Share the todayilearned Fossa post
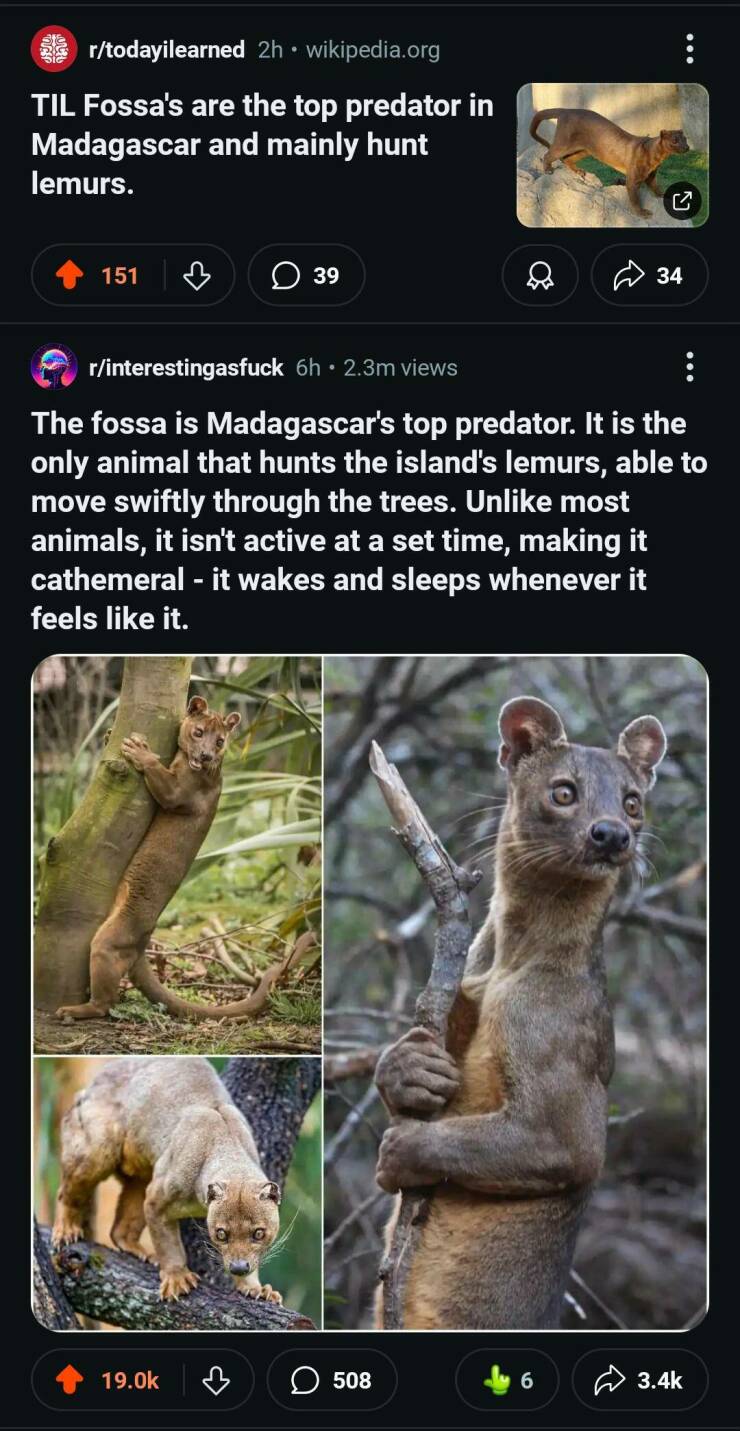 [x=650, y=275]
